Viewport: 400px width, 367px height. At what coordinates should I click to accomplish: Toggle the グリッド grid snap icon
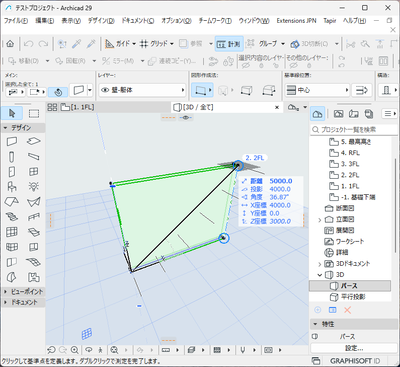144,44
